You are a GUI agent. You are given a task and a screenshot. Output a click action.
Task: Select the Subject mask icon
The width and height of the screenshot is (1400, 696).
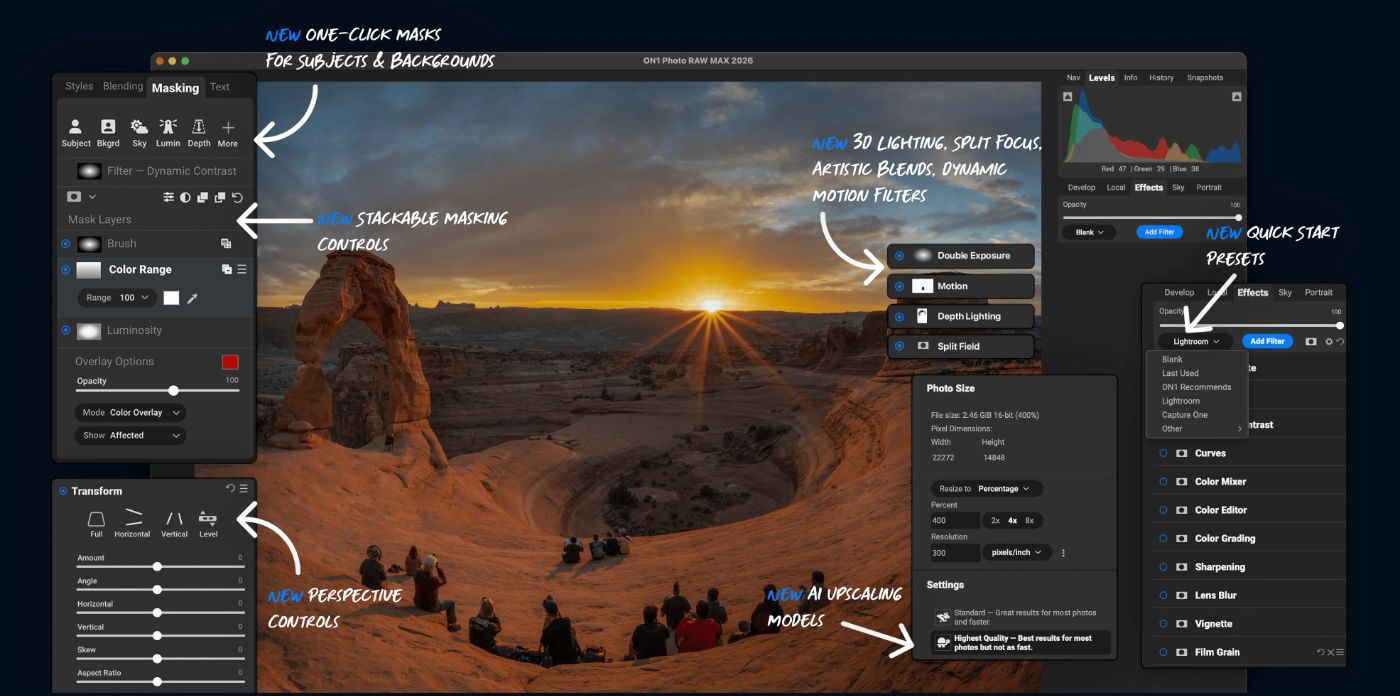75,128
